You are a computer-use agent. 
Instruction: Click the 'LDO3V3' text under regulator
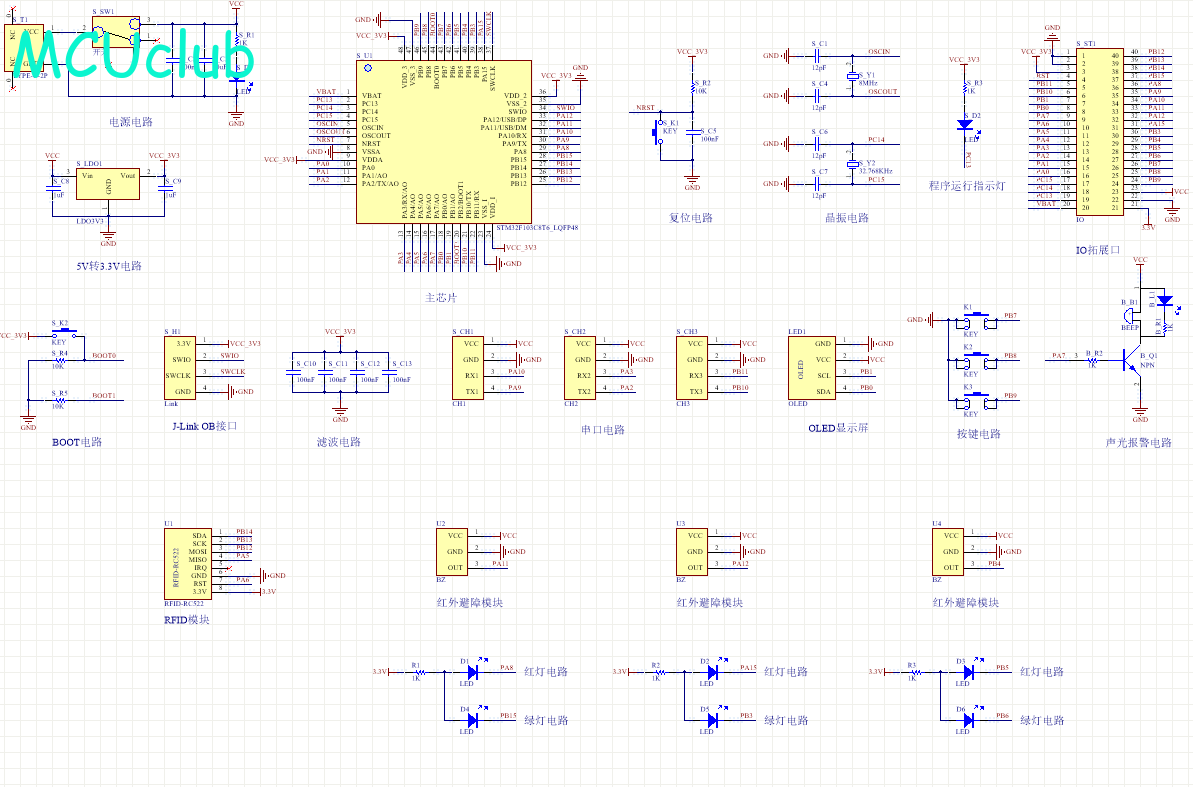[x=90, y=221]
